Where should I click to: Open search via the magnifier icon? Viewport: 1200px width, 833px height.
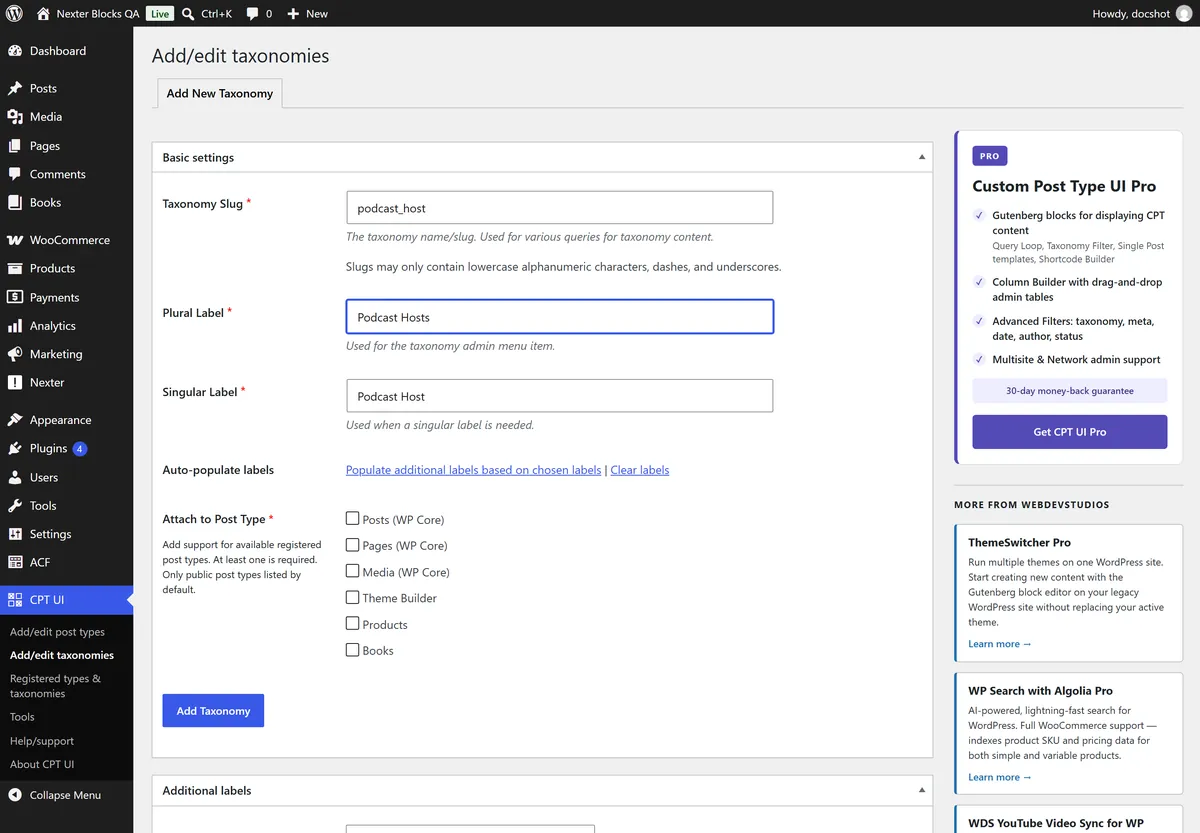(188, 14)
